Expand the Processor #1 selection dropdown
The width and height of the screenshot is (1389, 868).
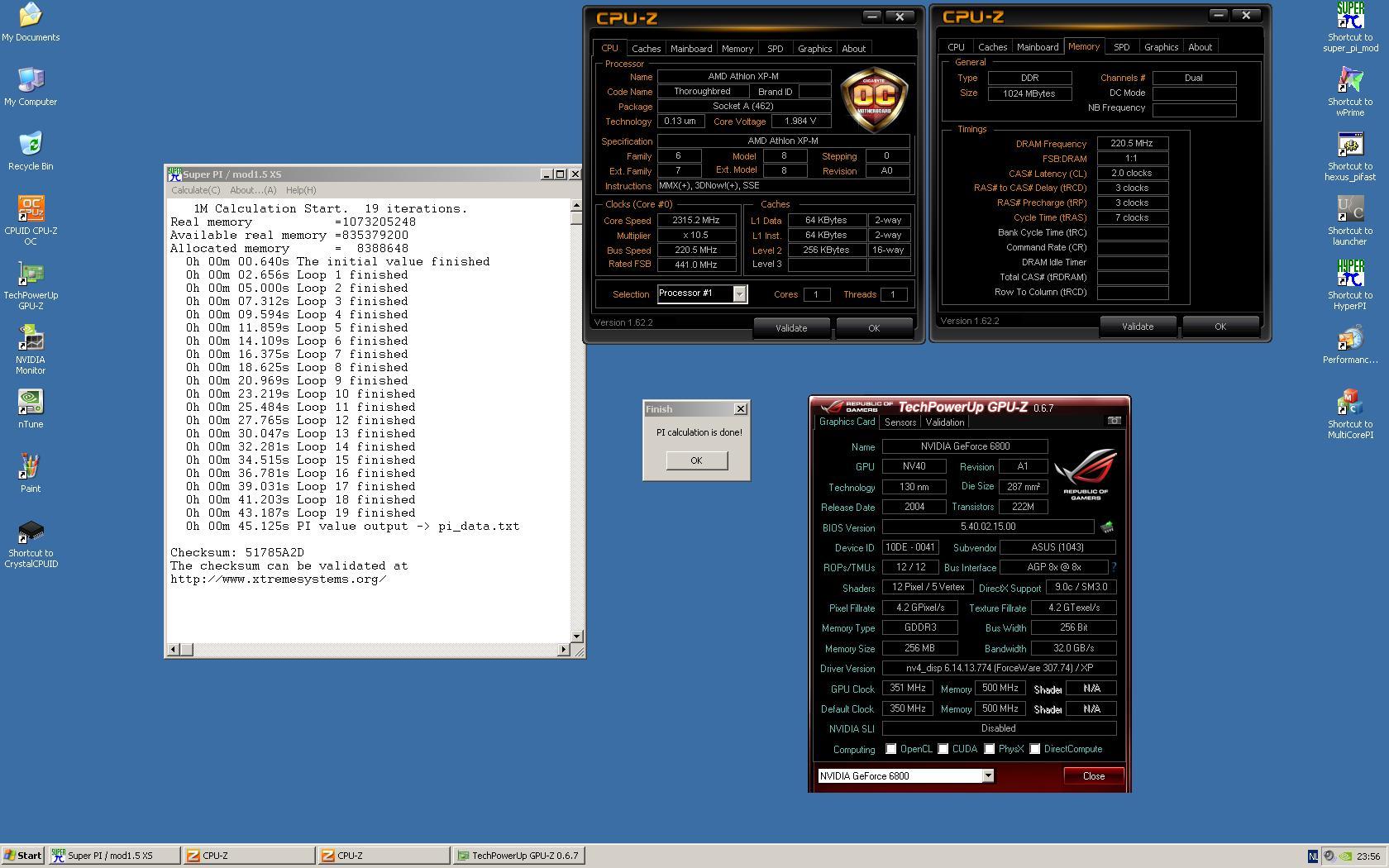point(739,293)
